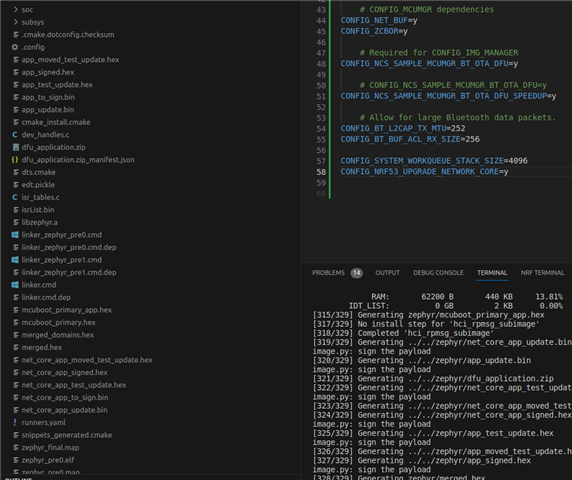Click CONFIG_NRF53_UPGRADE_NETWORK_CORE=y line
This screenshot has width=572, height=480.
(424, 172)
